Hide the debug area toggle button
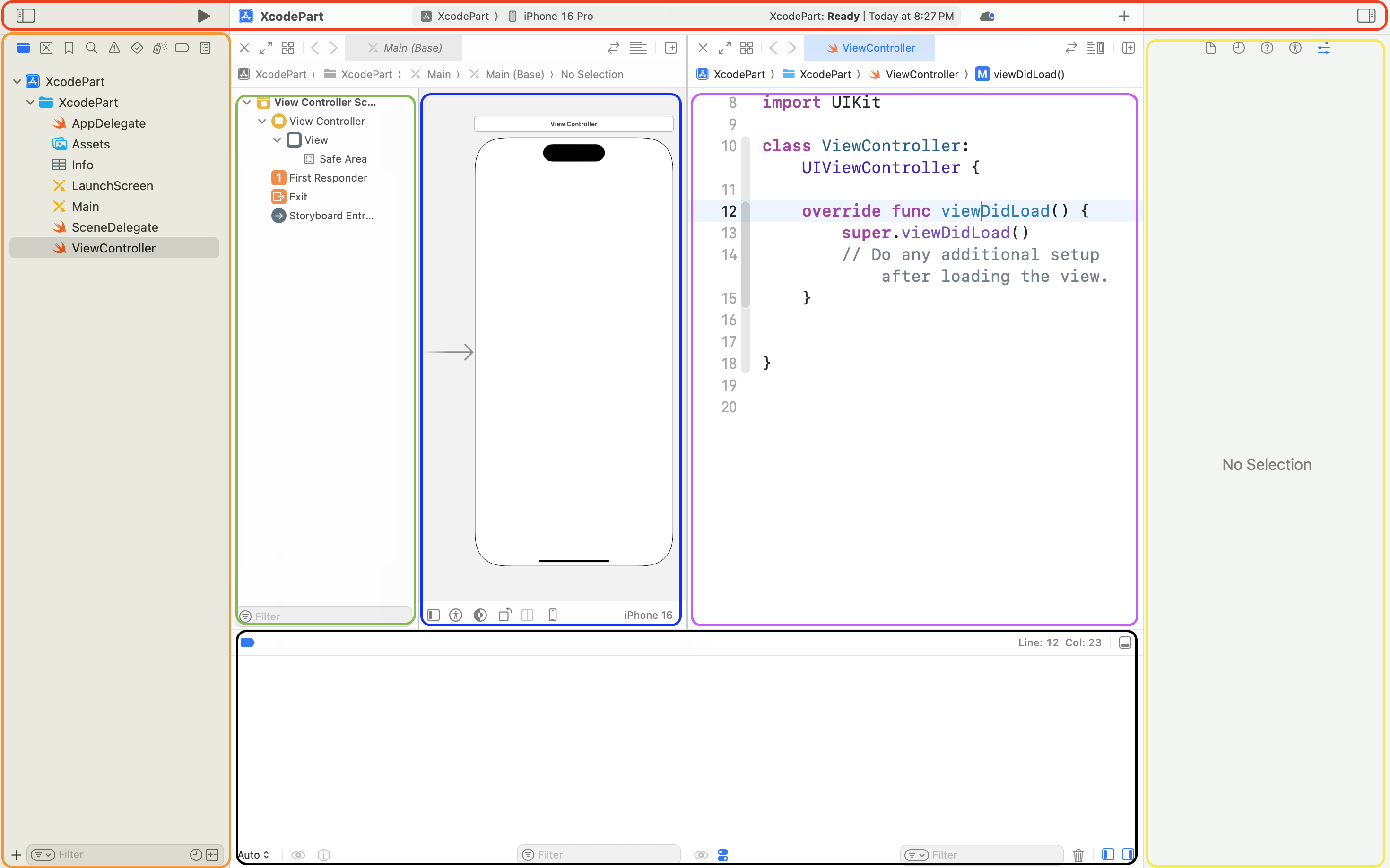Image resolution: width=1390 pixels, height=868 pixels. tap(1125, 642)
